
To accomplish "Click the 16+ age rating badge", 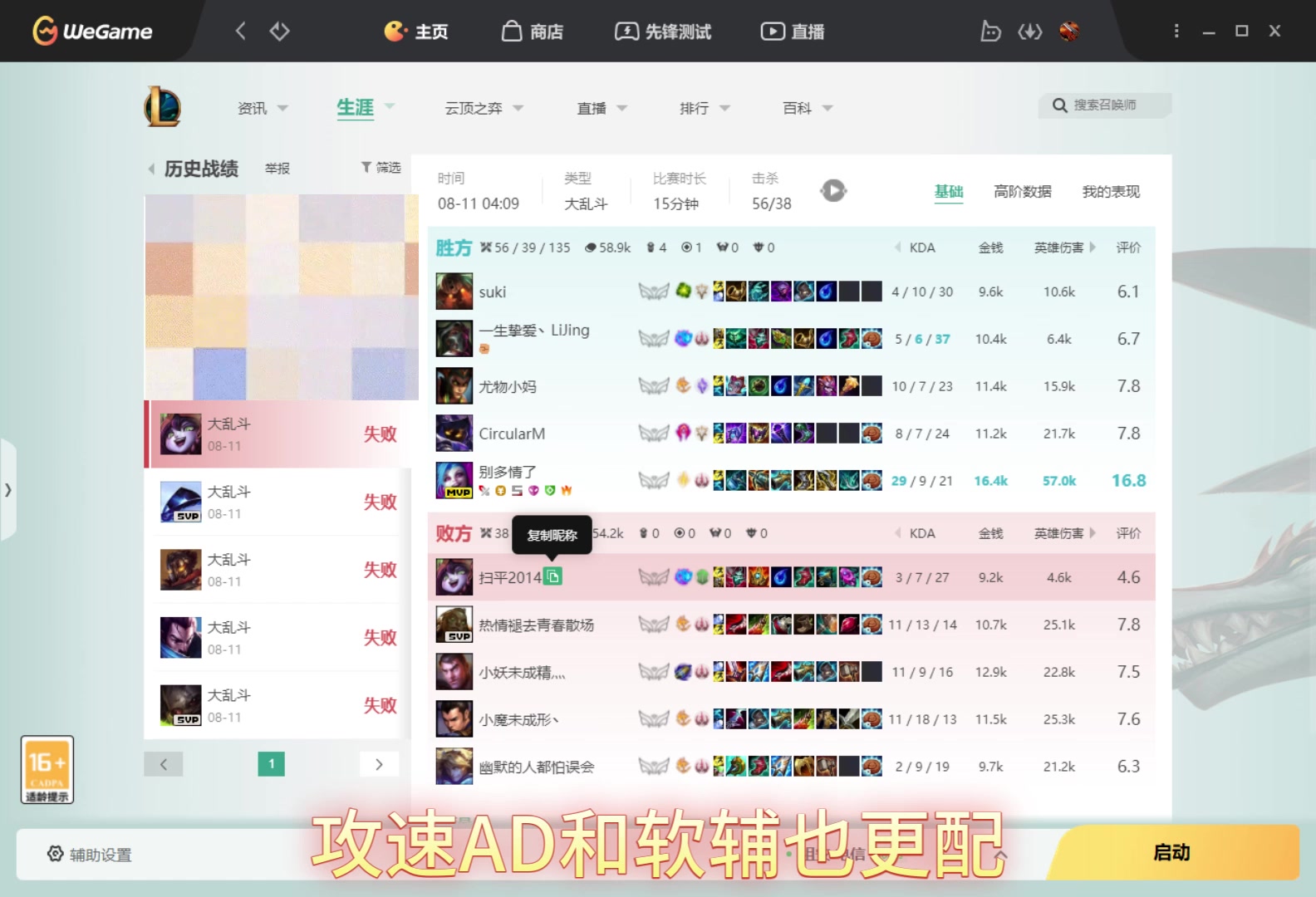I will pos(47,770).
